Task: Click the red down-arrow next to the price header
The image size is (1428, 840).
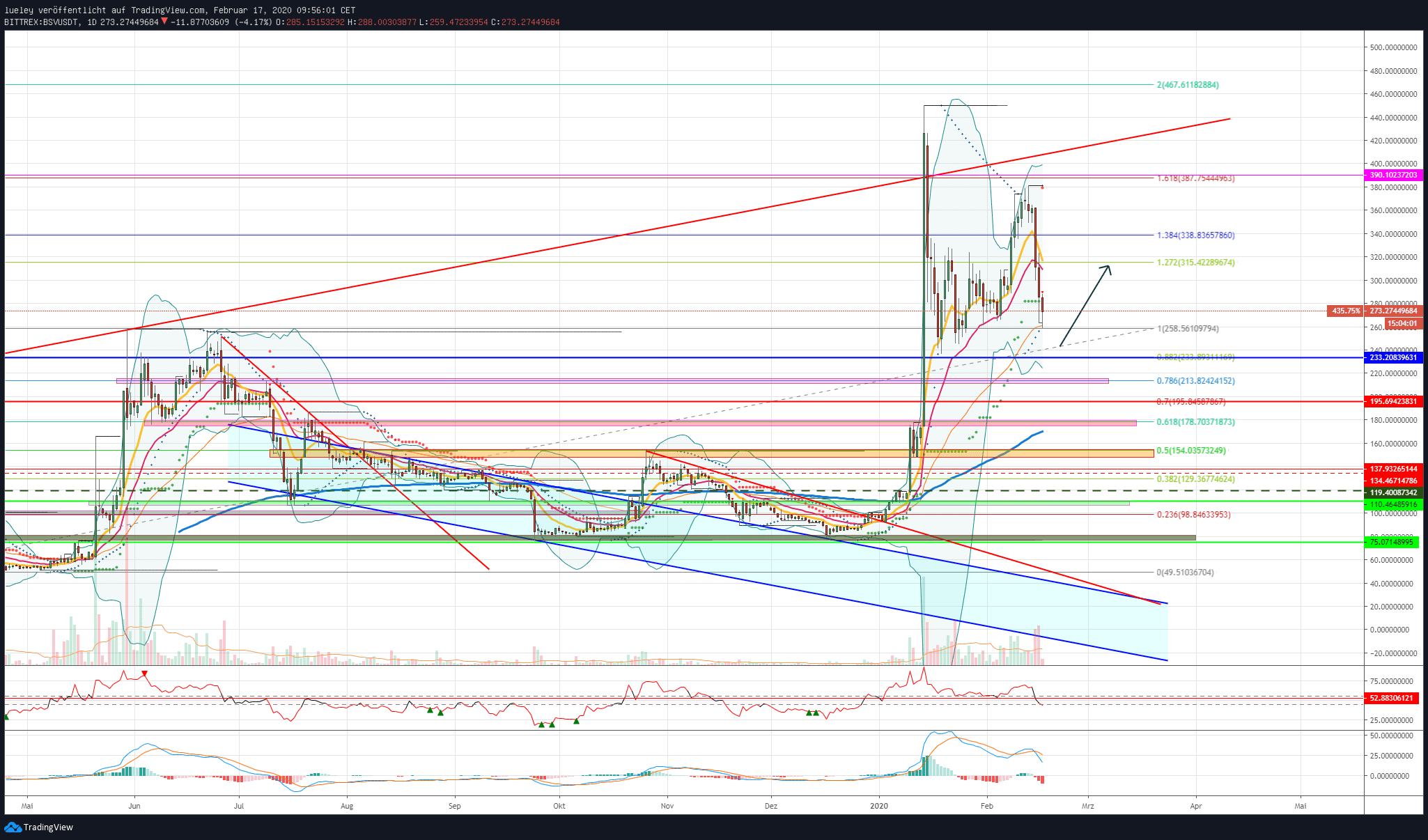Action: pos(164,22)
